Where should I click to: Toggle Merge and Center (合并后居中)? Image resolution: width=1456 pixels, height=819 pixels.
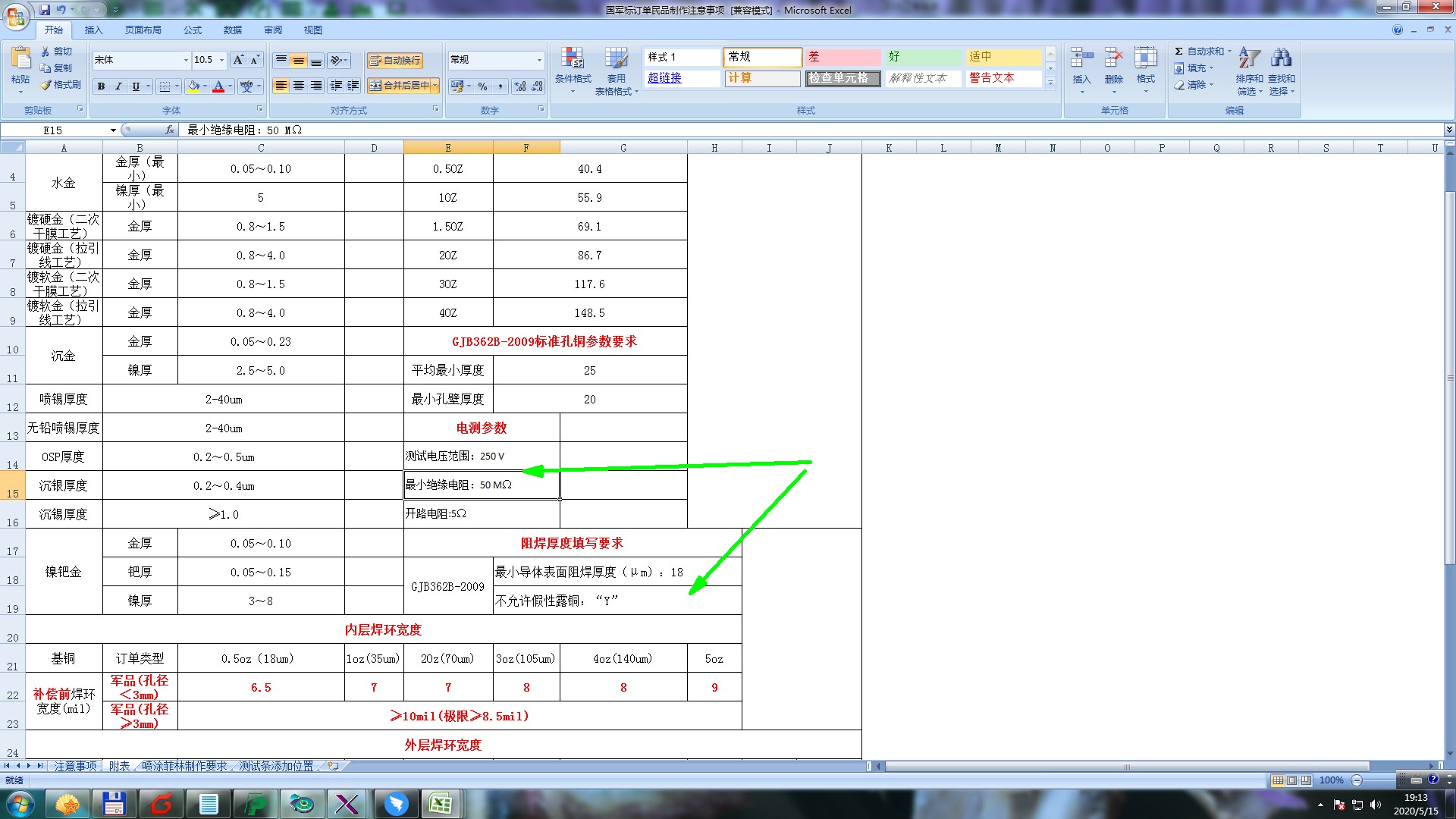click(x=400, y=86)
